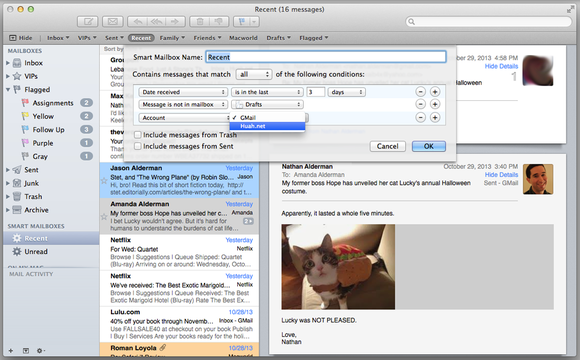Screen dimensions: 580x360
Task: Open the Account criteria dropdown
Action: (x=185, y=118)
